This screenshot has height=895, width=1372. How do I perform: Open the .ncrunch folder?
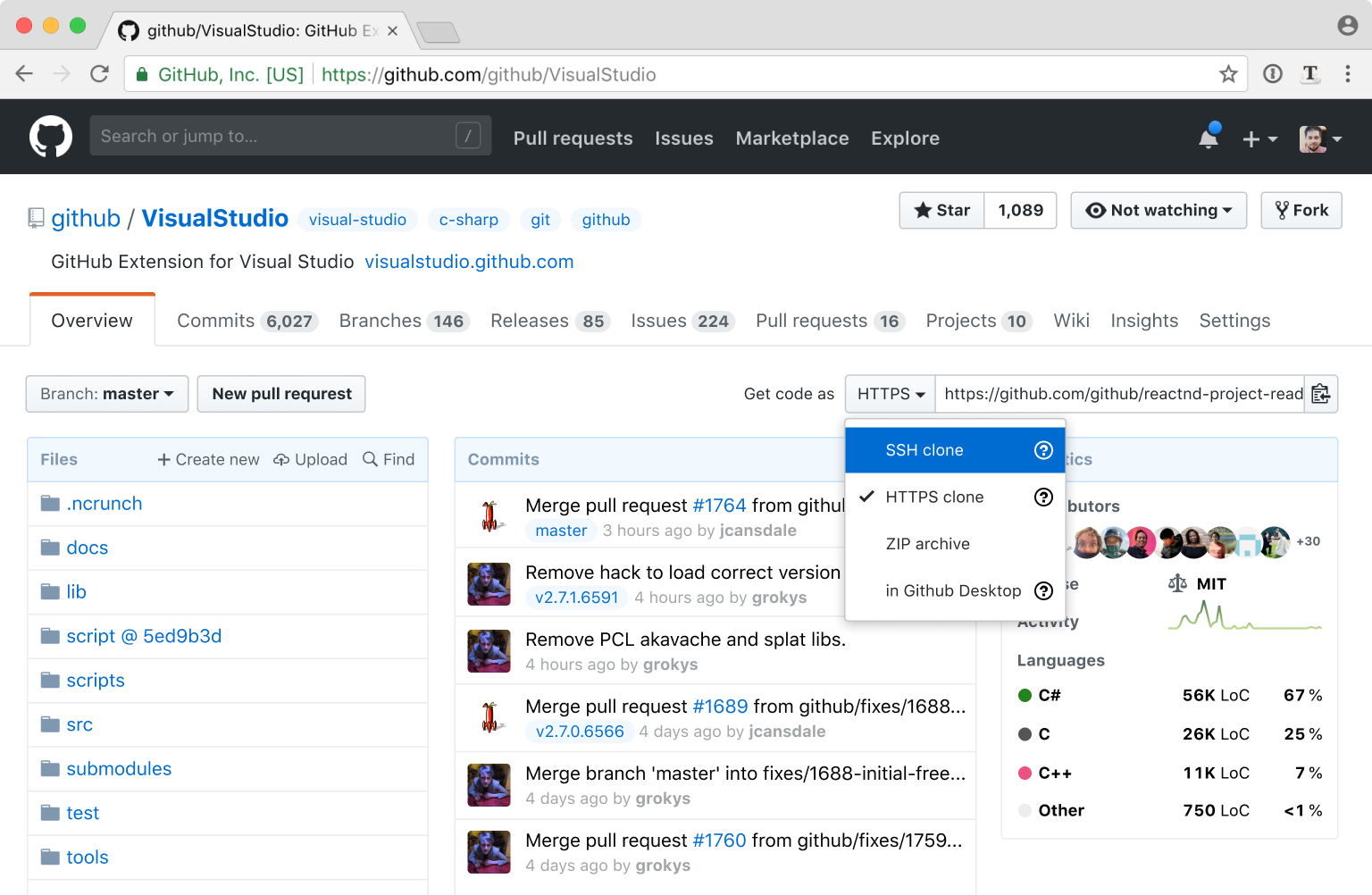(x=104, y=504)
